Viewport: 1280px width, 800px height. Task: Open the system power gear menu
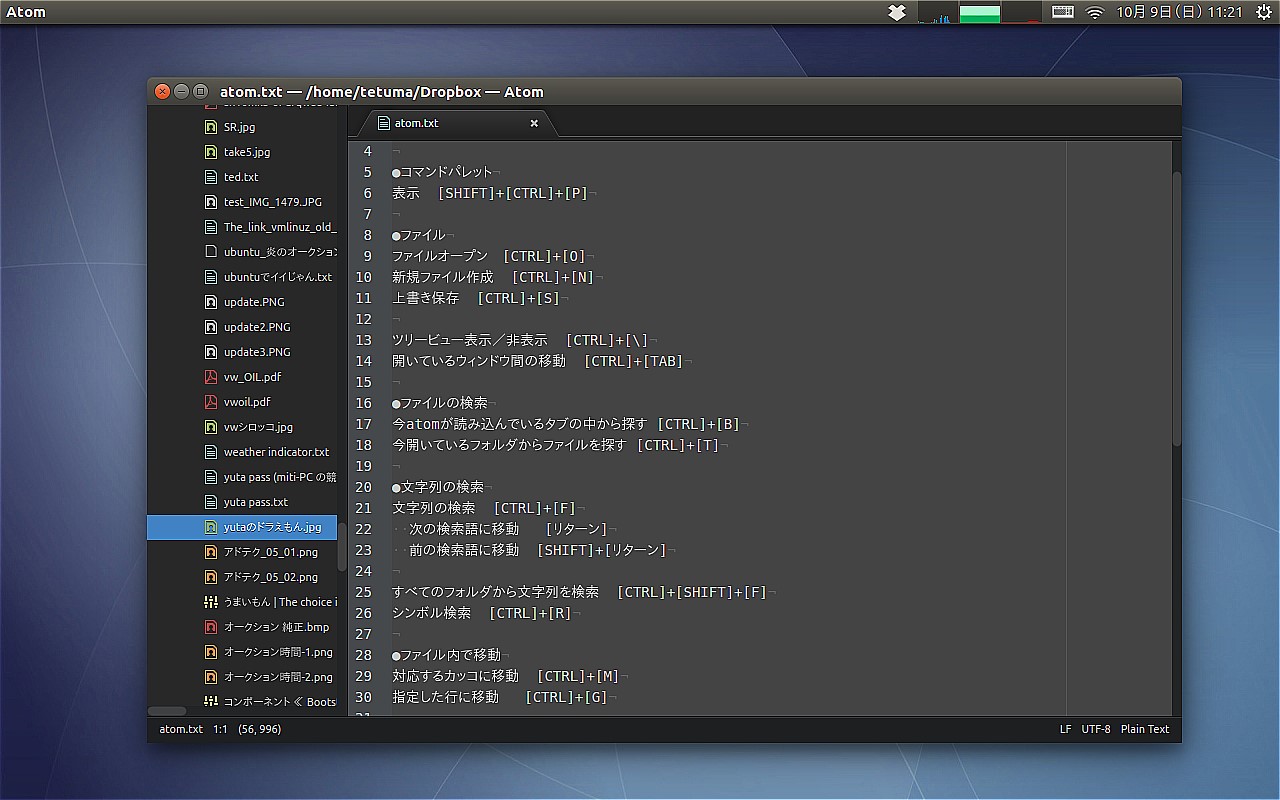[x=1264, y=12]
